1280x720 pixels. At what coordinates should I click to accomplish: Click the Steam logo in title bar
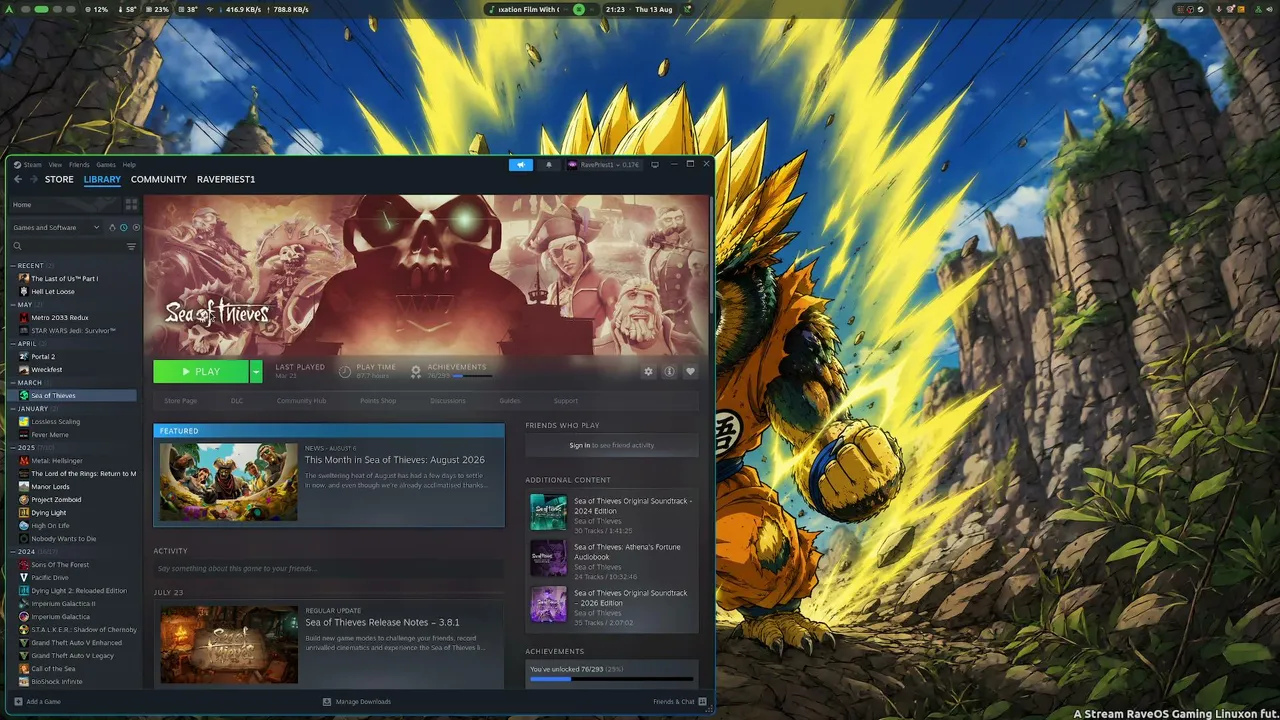[x=17, y=165]
